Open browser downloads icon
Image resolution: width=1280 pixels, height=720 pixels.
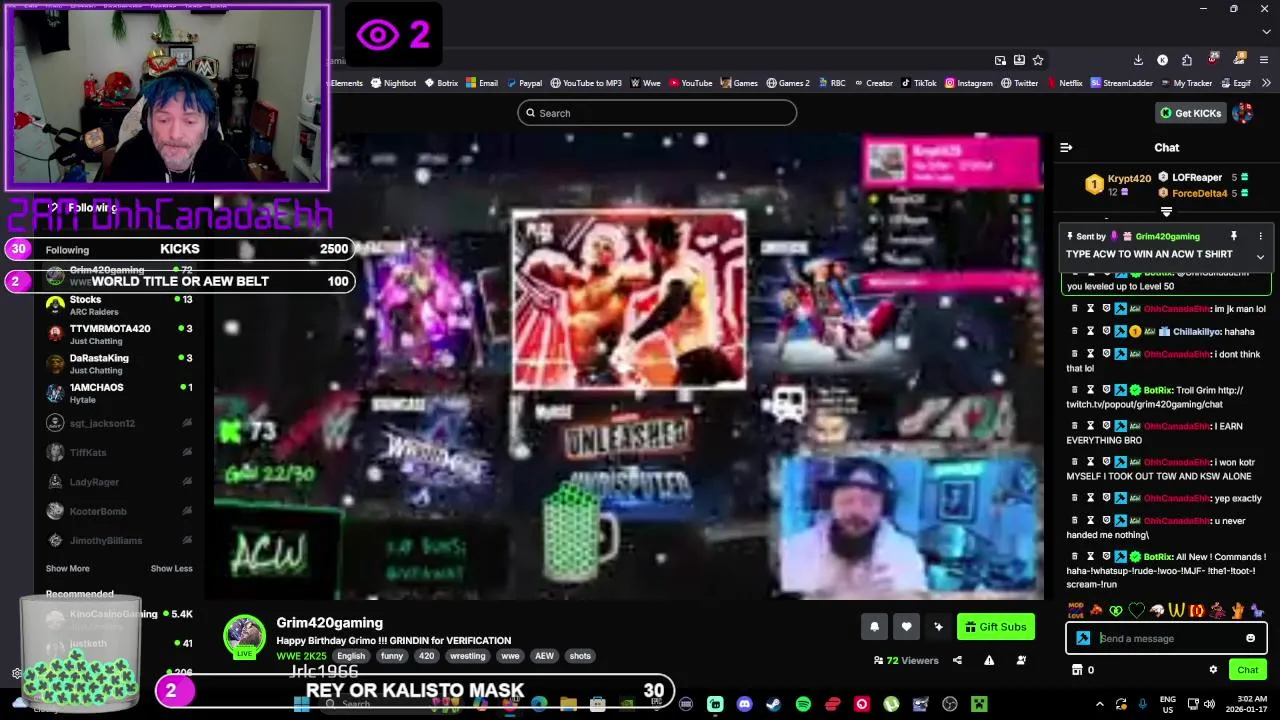(x=1138, y=60)
